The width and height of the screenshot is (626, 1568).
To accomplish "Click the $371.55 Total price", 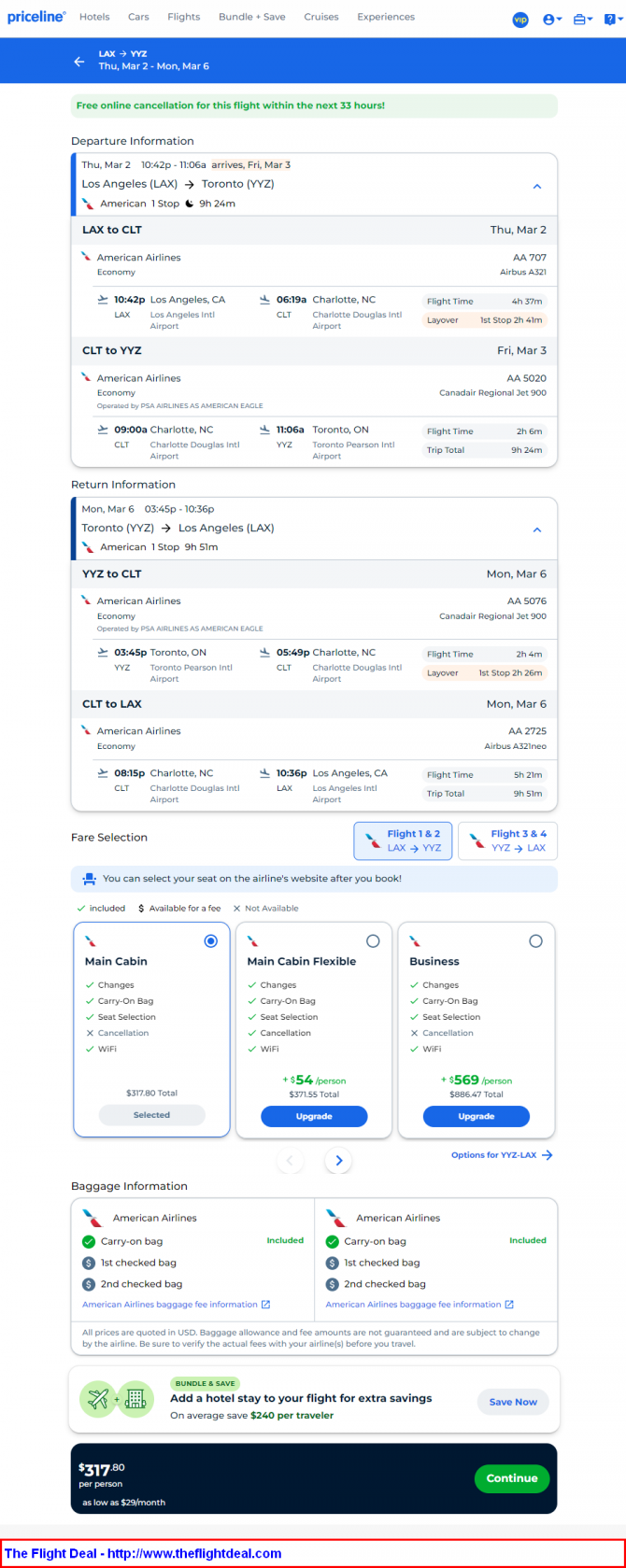I will pos(314,1095).
